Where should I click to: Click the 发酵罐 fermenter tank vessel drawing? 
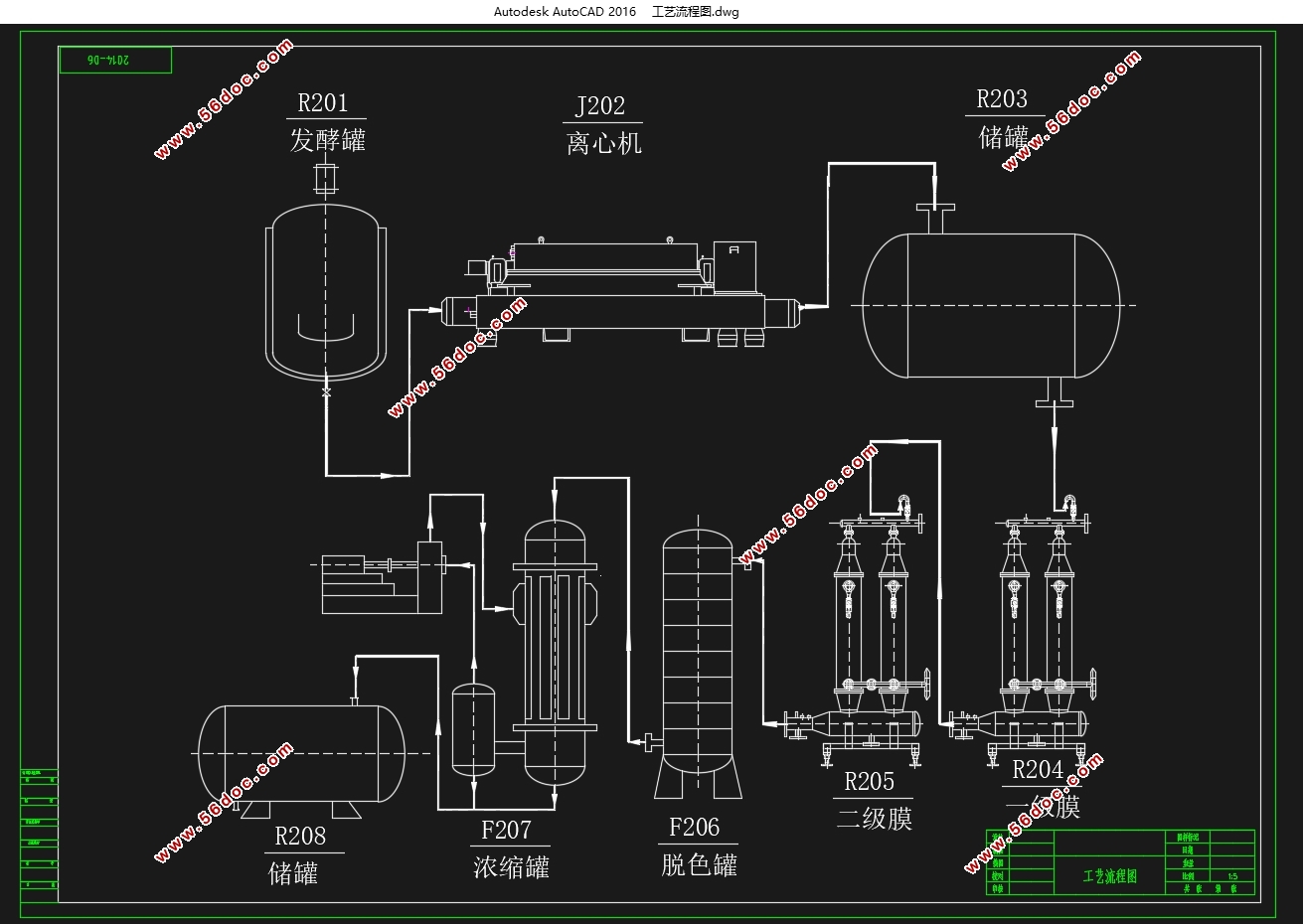pos(325,289)
